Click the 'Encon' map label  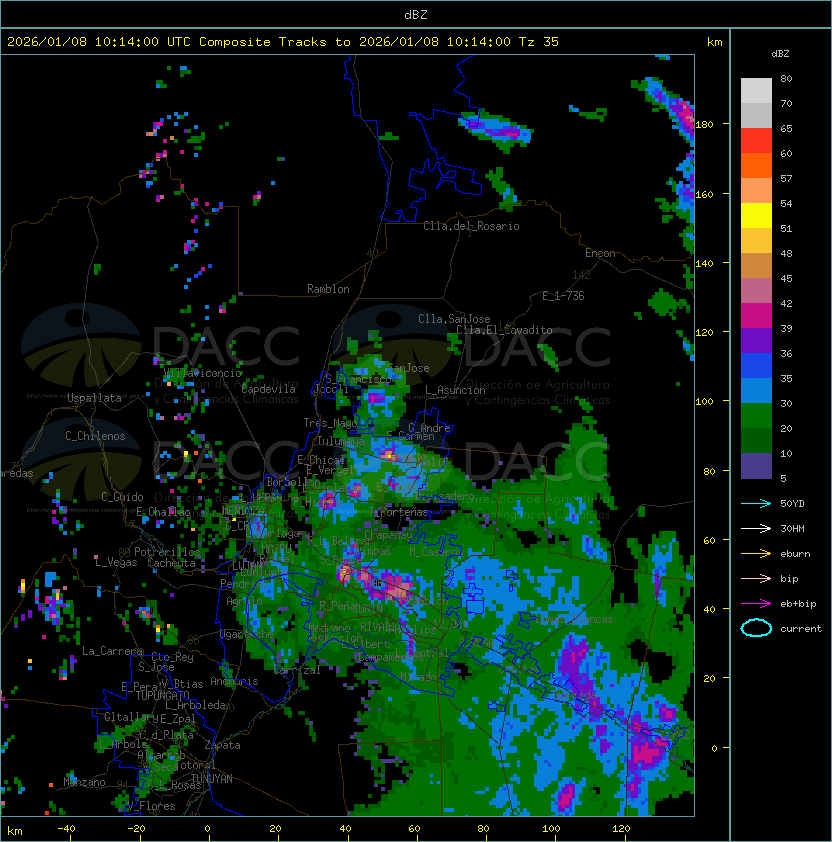point(600,253)
